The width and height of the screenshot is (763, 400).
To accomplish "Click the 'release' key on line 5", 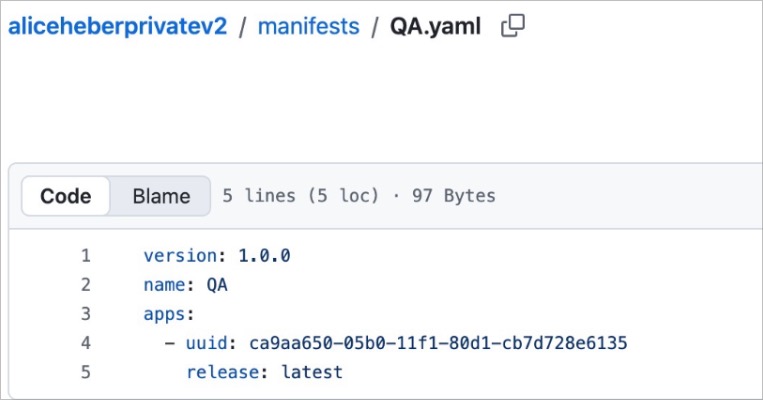I will [x=217, y=372].
